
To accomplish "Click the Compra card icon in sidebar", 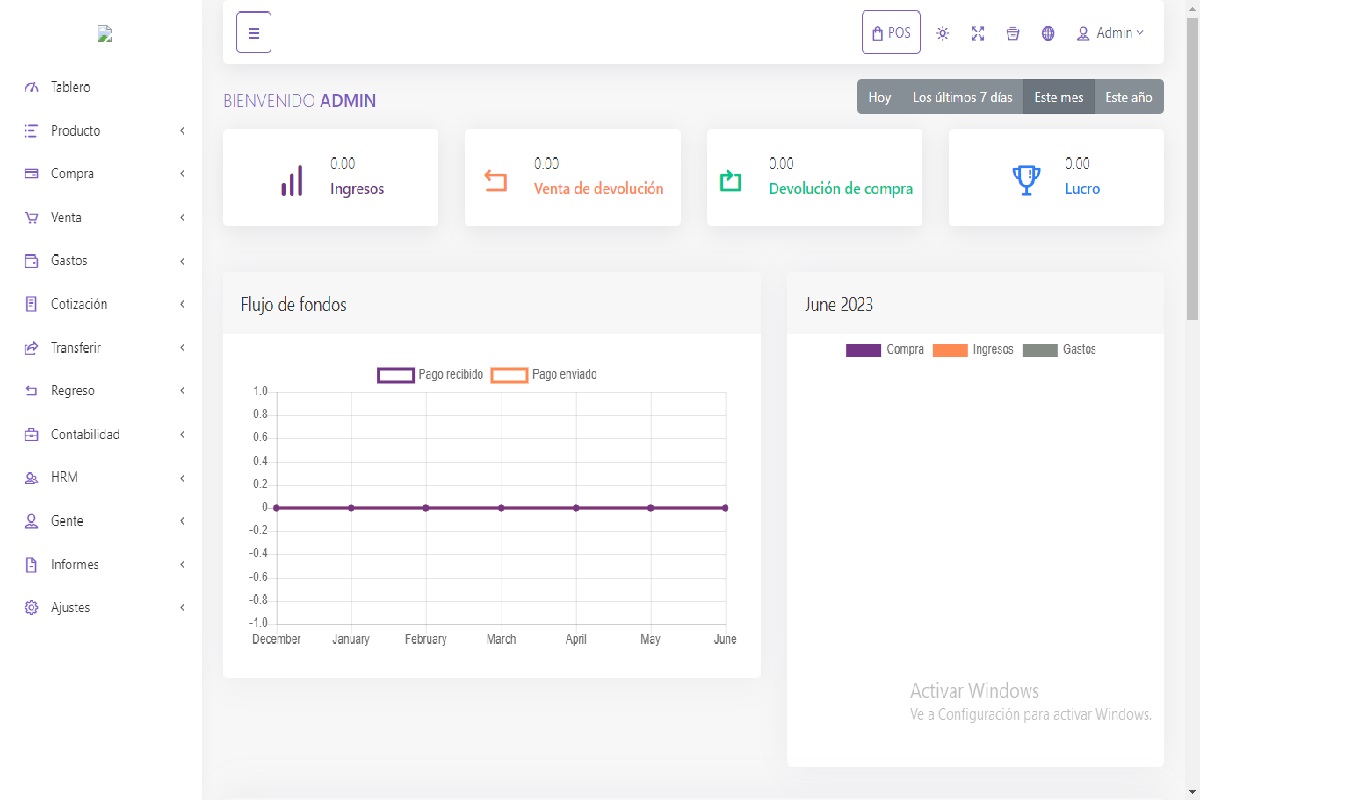I will click(x=31, y=174).
